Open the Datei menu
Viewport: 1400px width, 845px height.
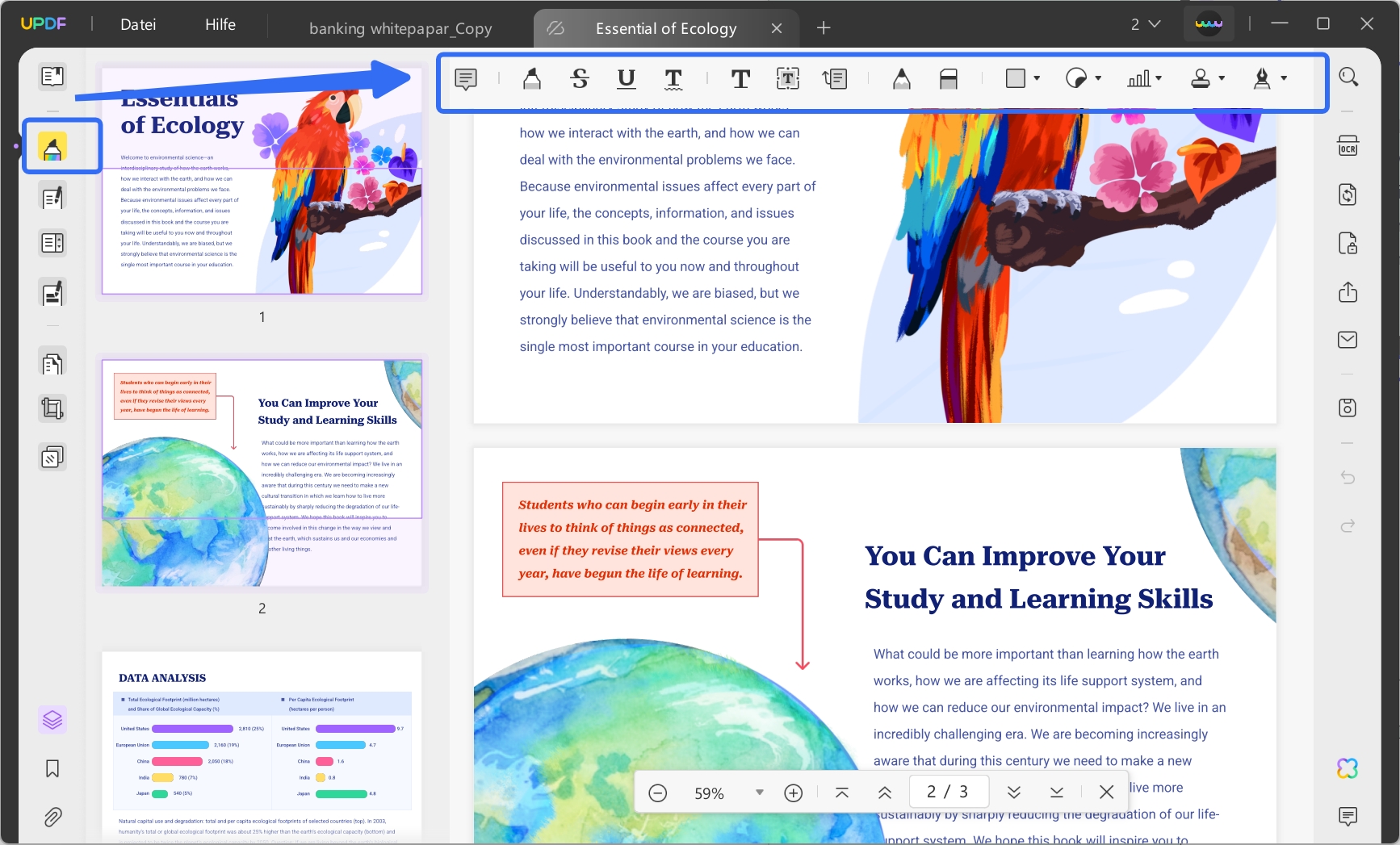[x=138, y=25]
